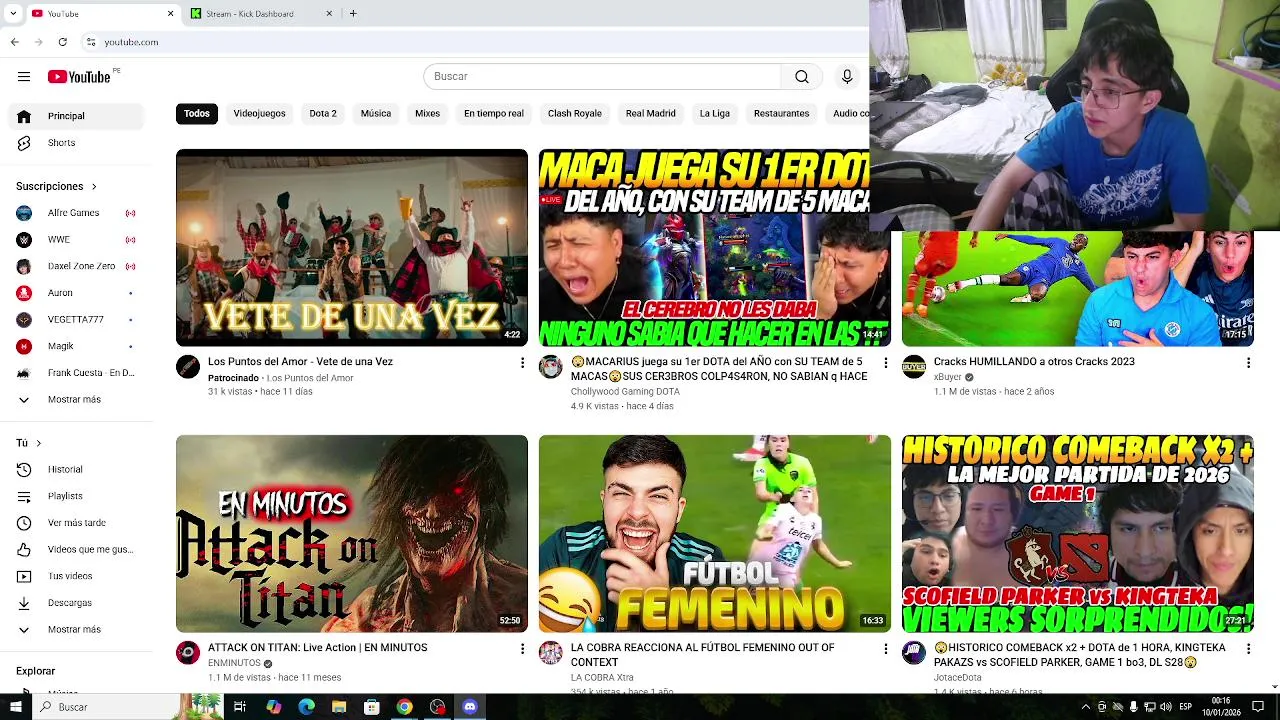
Task: Play the Fútbol Femenino thumbnail
Action: 715,534
